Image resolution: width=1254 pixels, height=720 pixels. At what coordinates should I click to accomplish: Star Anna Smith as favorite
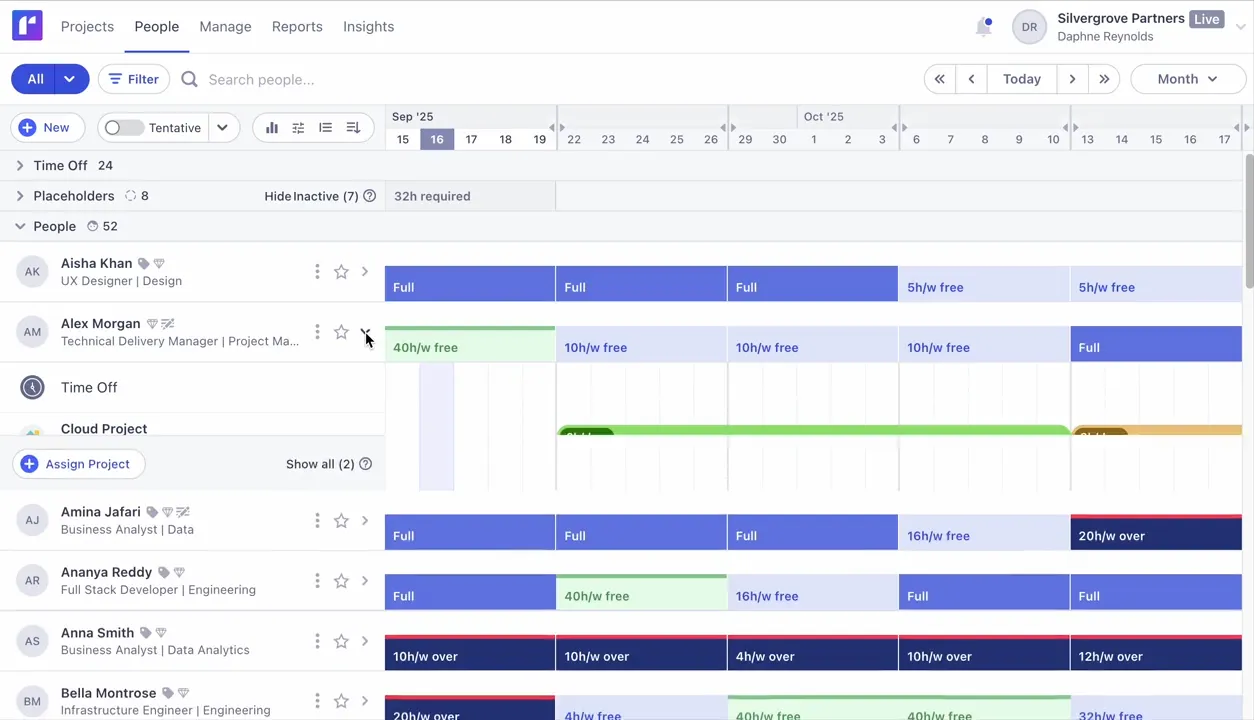coord(341,641)
